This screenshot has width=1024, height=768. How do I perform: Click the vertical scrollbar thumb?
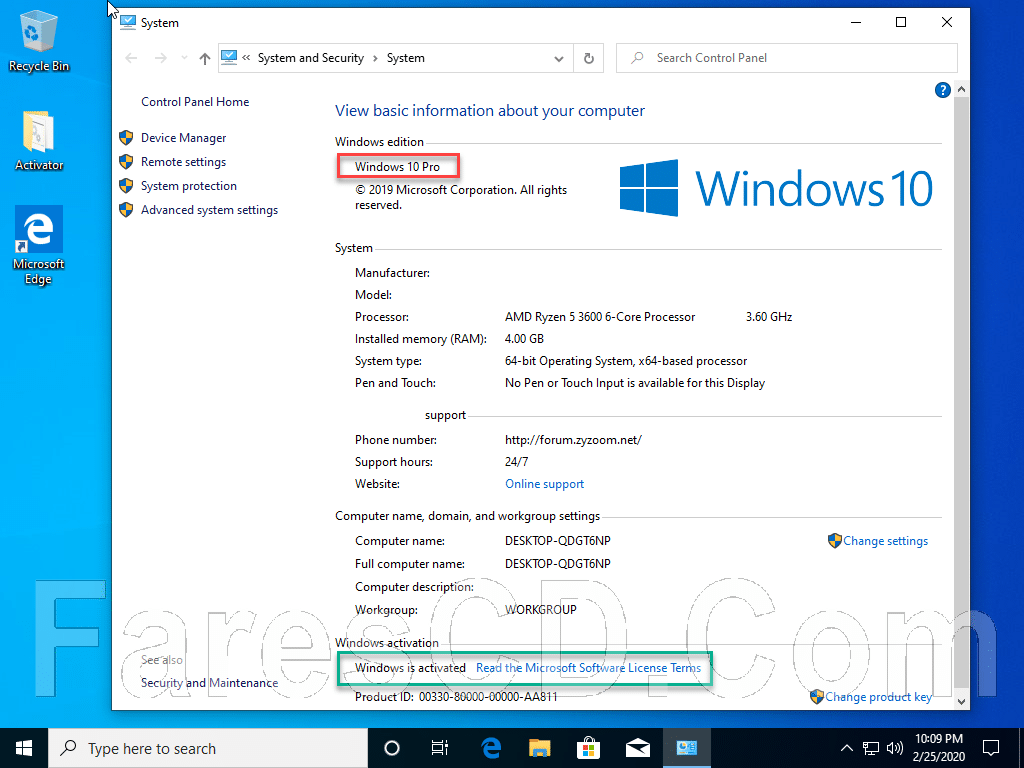pos(961,392)
